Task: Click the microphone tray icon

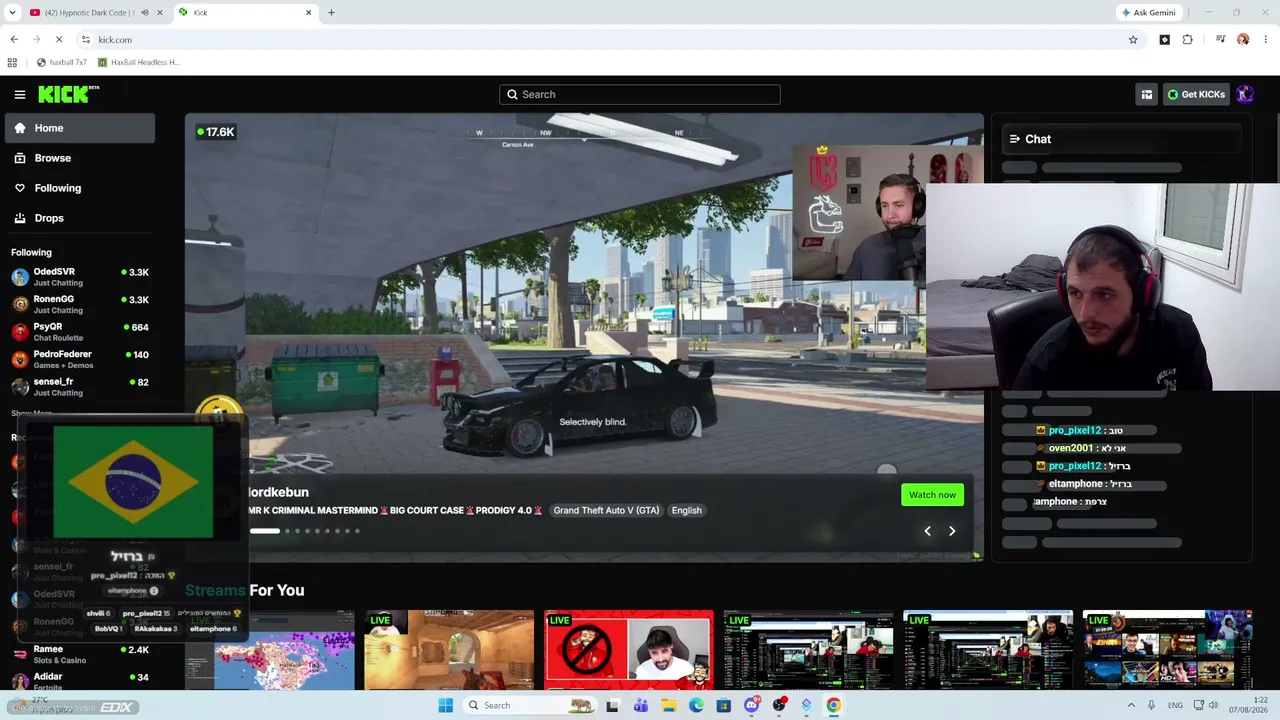Action: (x=1152, y=705)
